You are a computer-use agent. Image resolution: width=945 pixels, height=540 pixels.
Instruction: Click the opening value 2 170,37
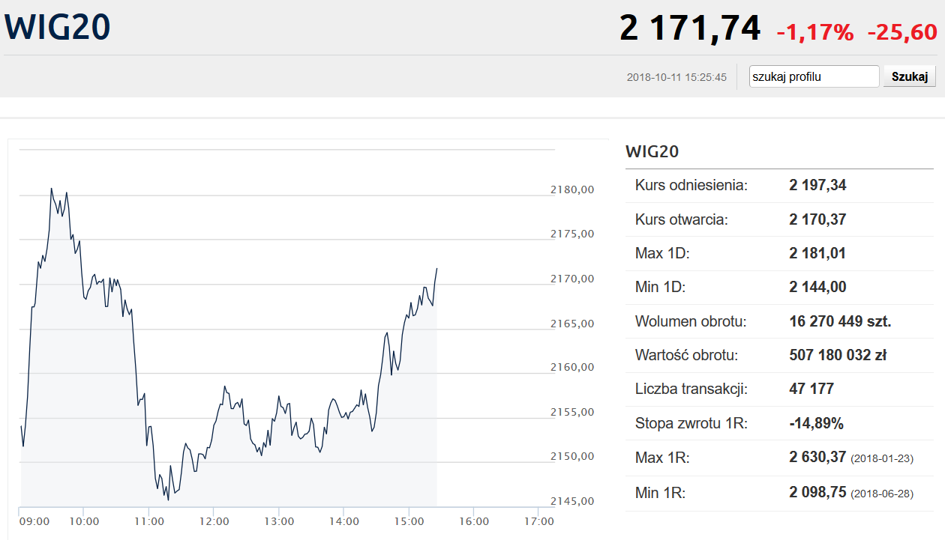[817, 219]
